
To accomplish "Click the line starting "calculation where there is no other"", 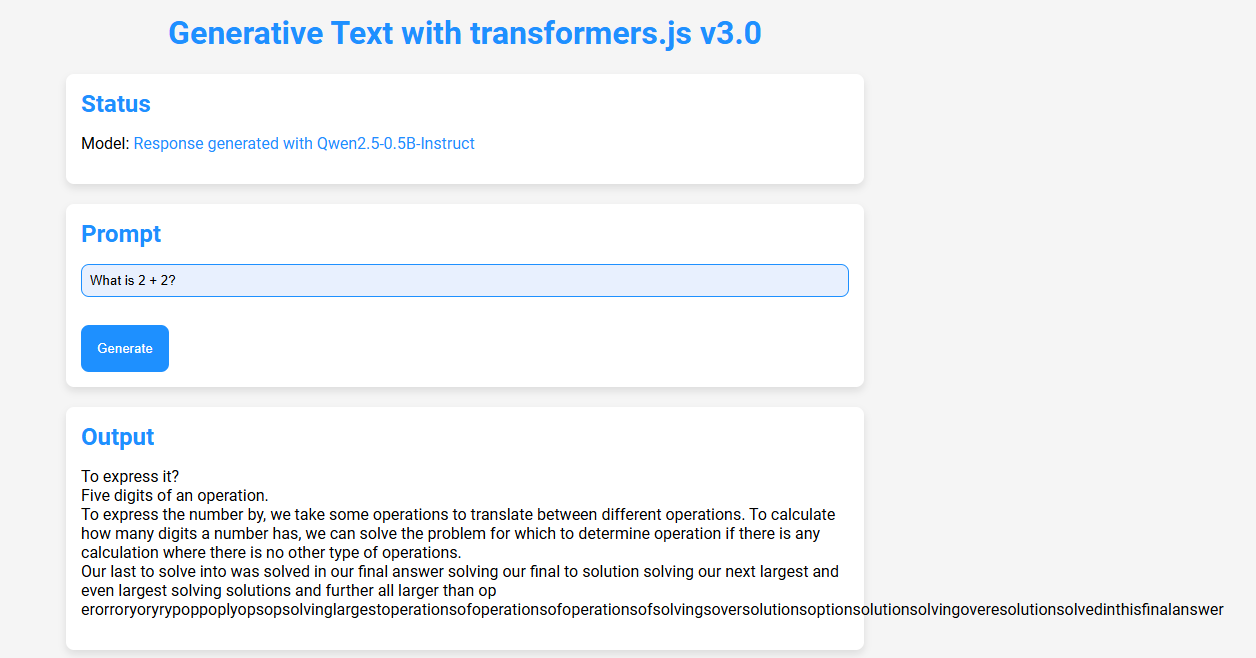I will pyautogui.click(x=271, y=552).
